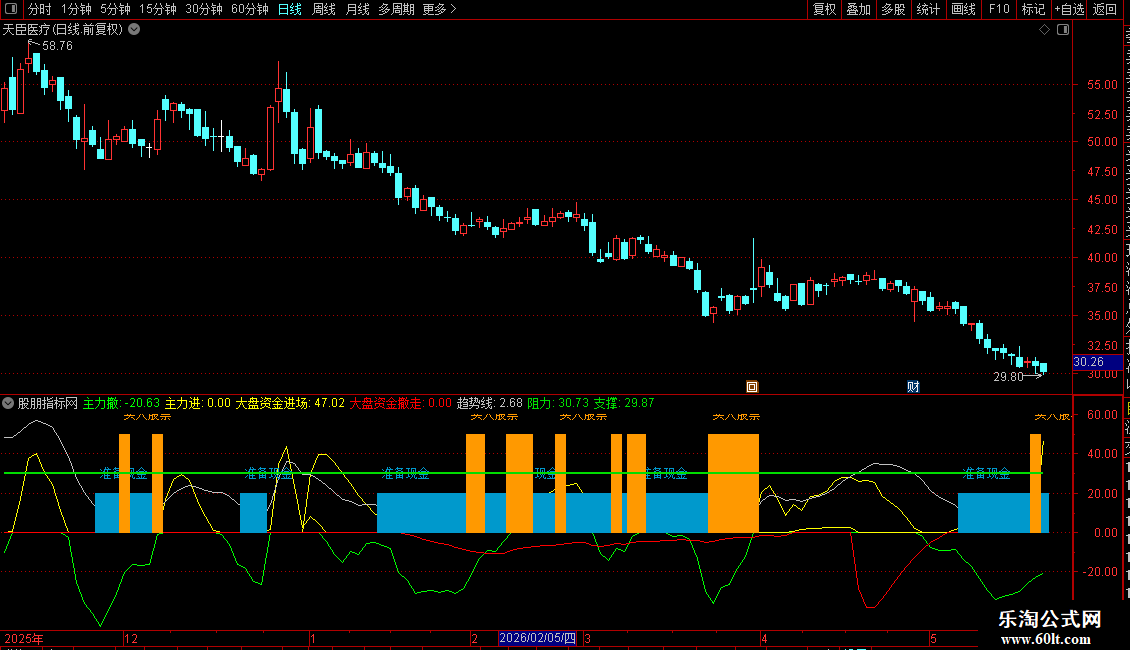This screenshot has width=1130, height=650.
Task: Select the 5分钟 period
Action: click(x=115, y=9)
